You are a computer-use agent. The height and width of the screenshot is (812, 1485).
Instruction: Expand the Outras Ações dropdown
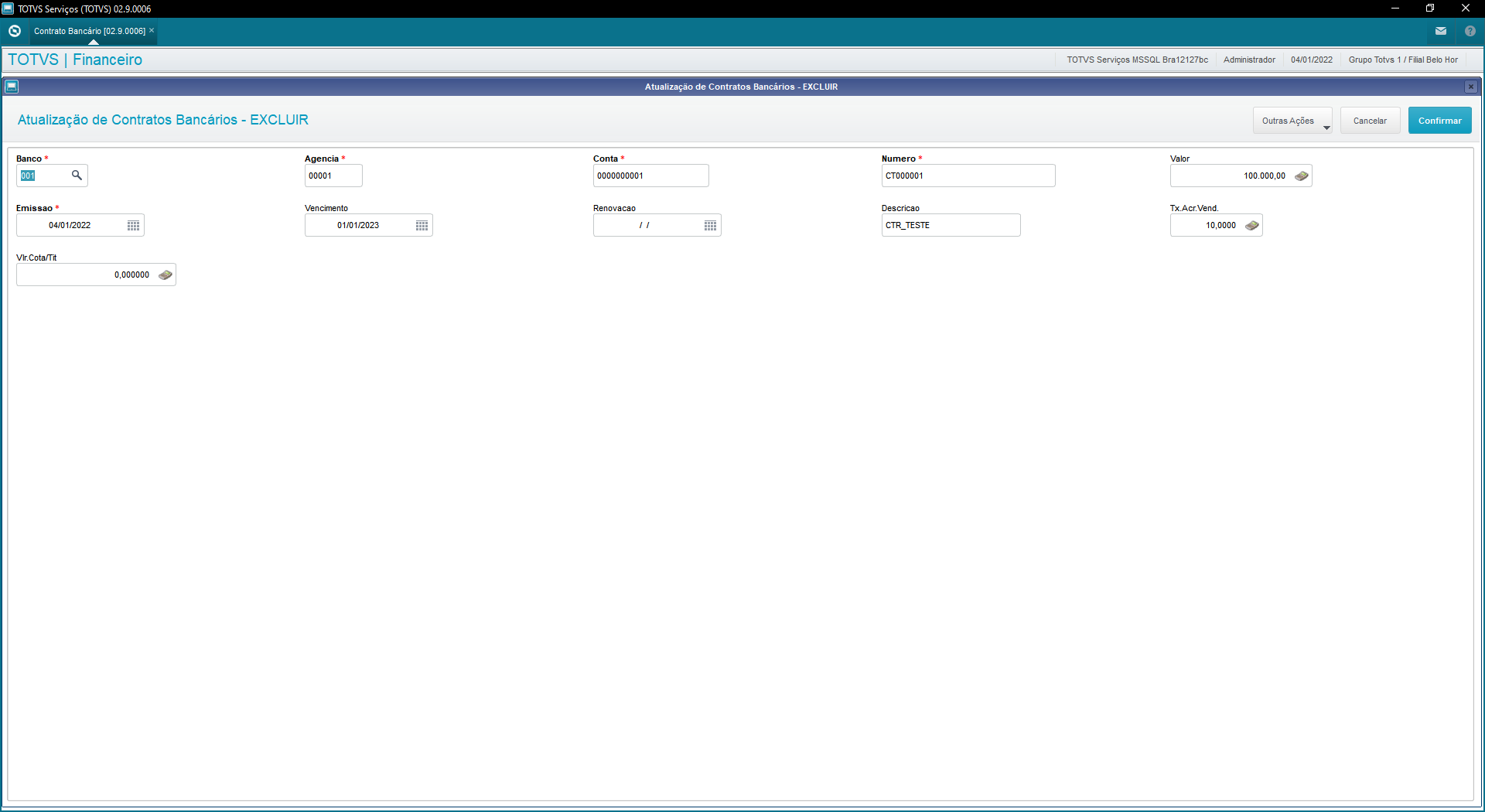[x=1292, y=121]
